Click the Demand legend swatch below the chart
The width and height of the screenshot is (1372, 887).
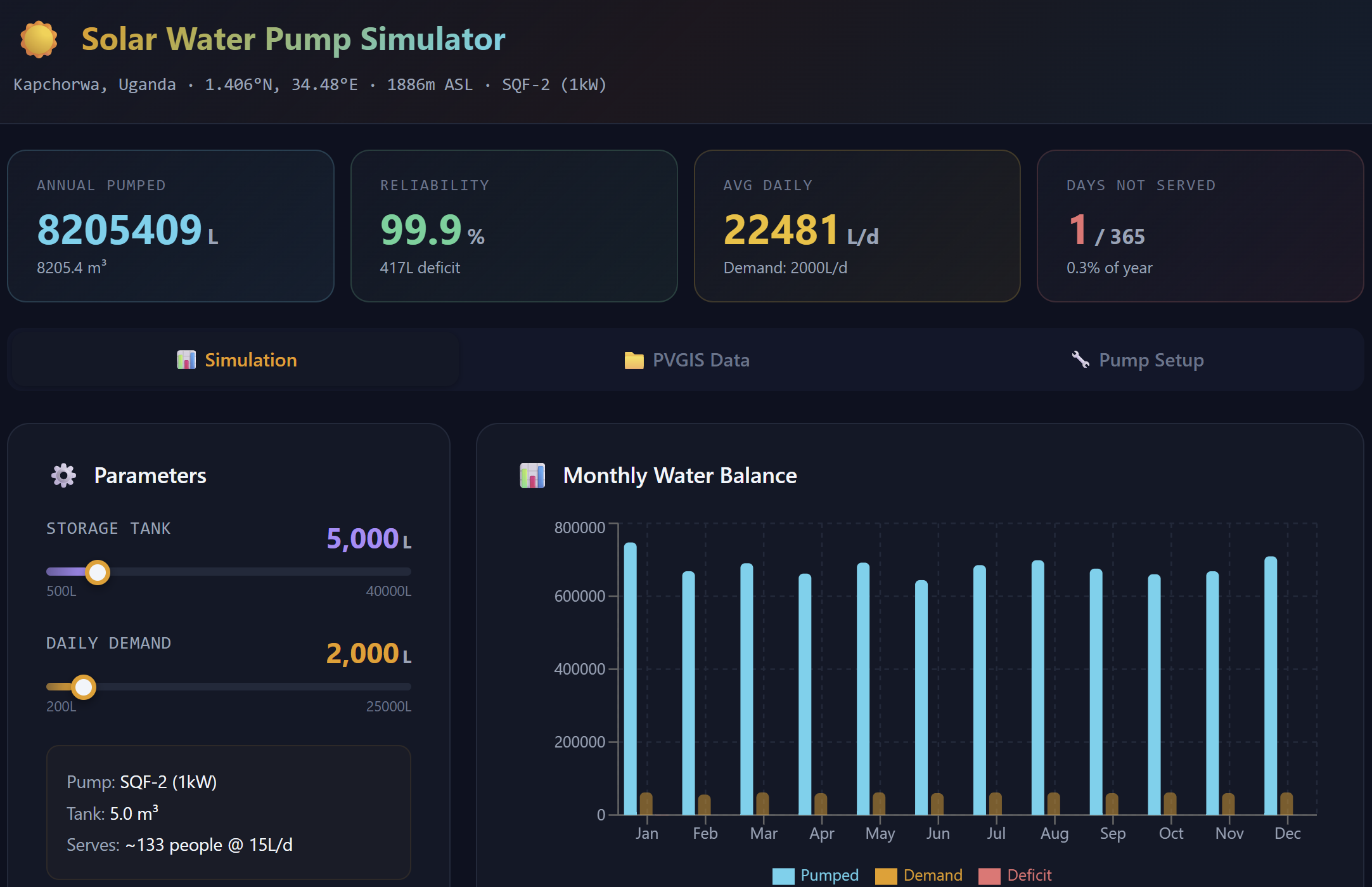pos(885,875)
